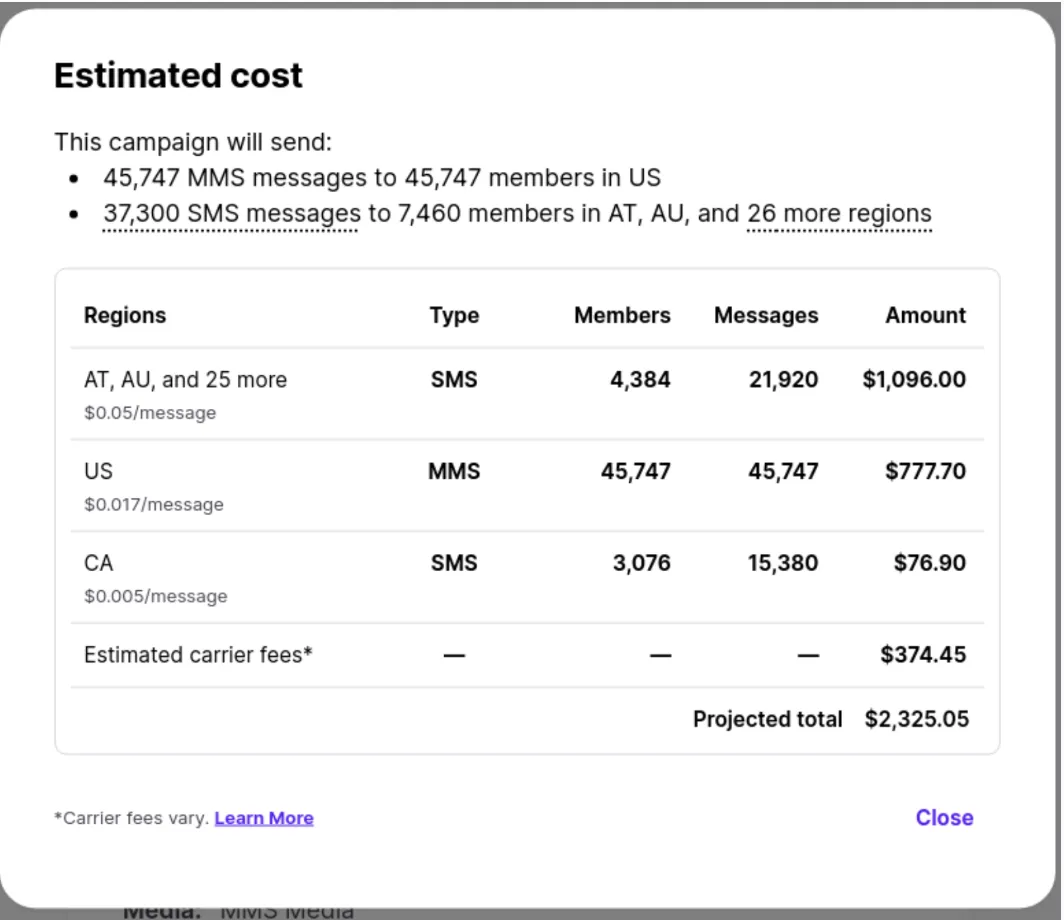The height and width of the screenshot is (920, 1064).
Task: Click the Amount column header
Action: coord(925,315)
